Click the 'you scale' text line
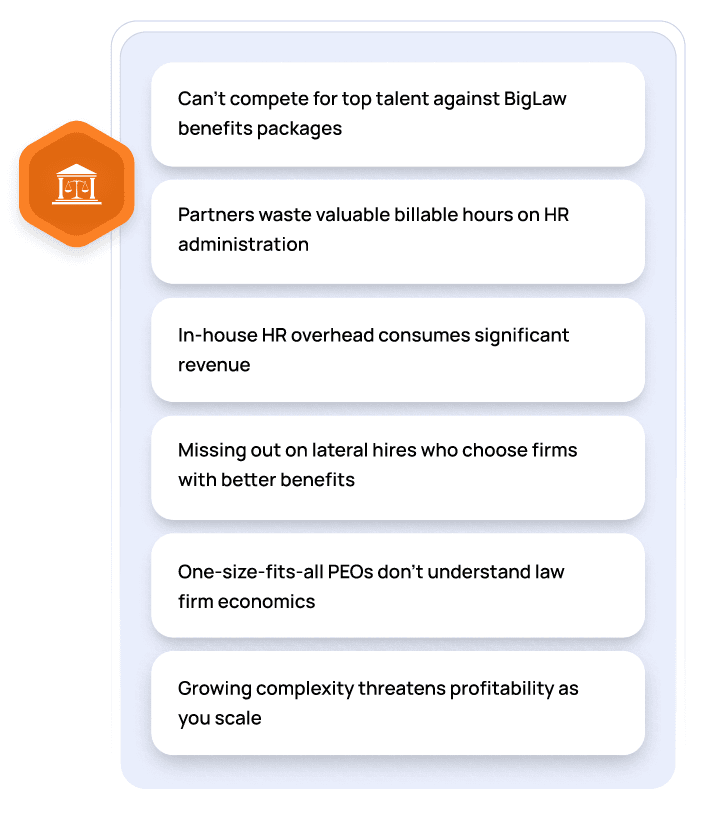Image resolution: width=706 pixels, height=815 pixels. pyautogui.click(x=219, y=718)
